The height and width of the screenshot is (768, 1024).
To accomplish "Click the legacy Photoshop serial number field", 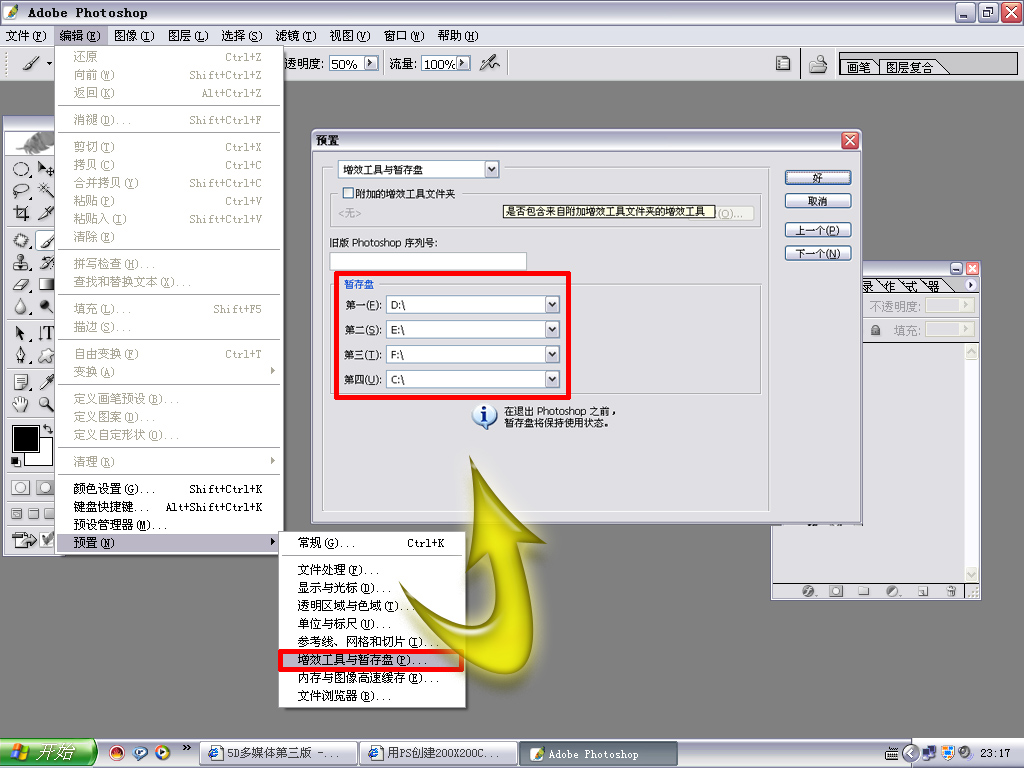I will pos(428,261).
